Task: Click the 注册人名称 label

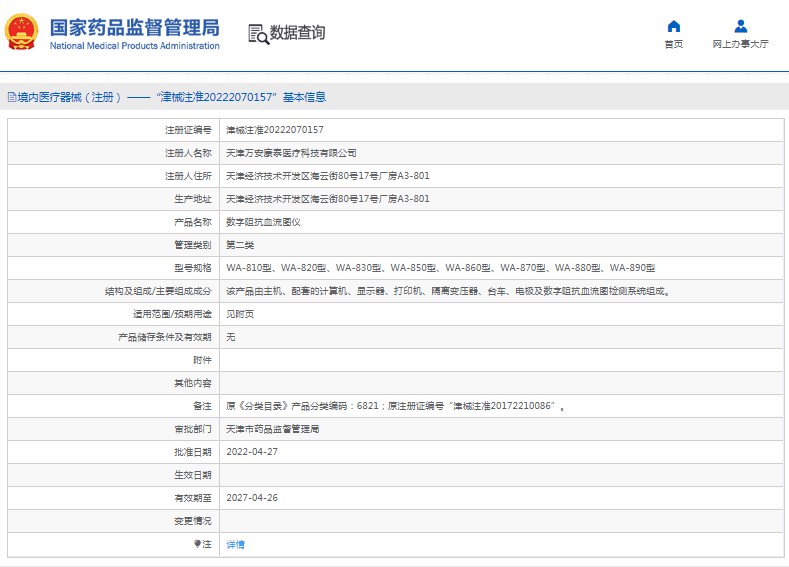Action: [188, 153]
